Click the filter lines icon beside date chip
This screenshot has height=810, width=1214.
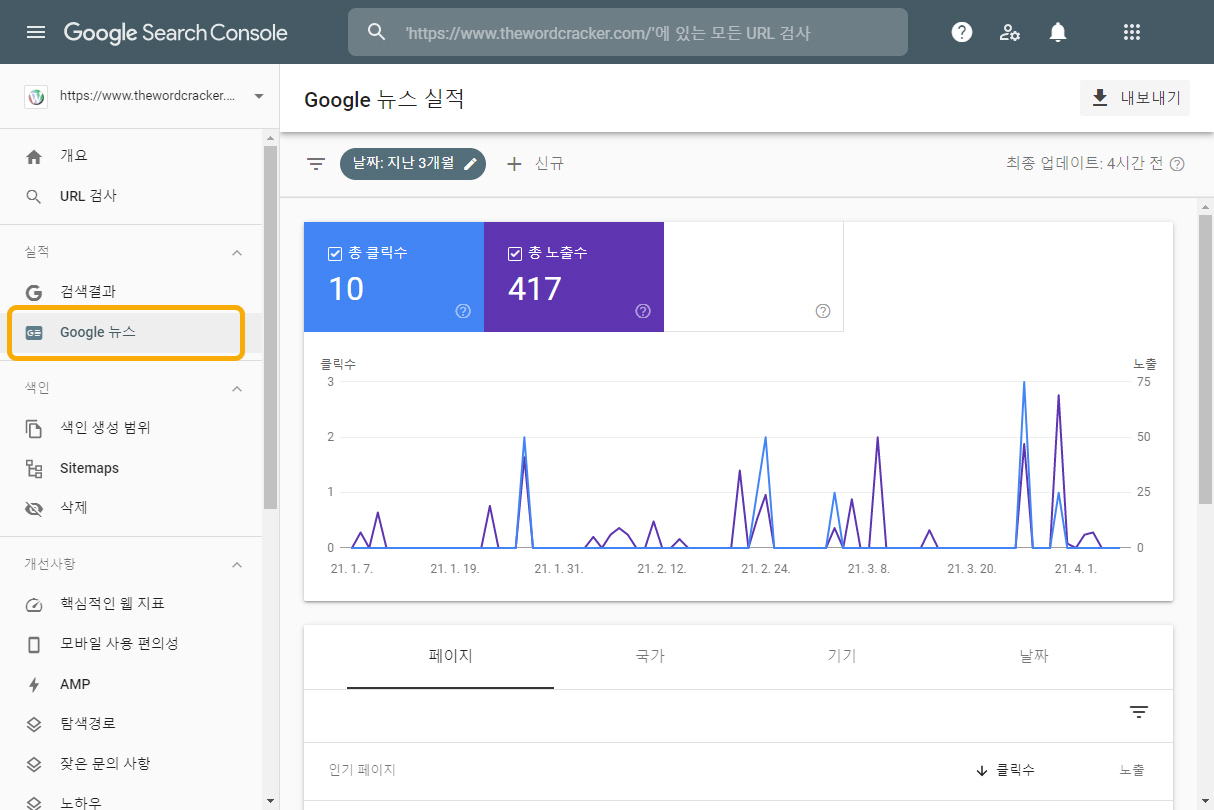316,164
